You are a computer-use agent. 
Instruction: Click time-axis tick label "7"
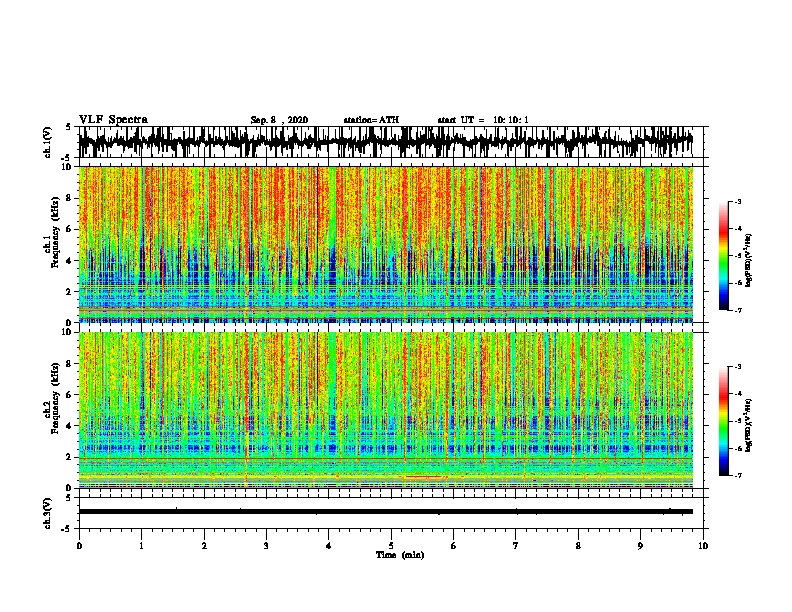coord(516,546)
